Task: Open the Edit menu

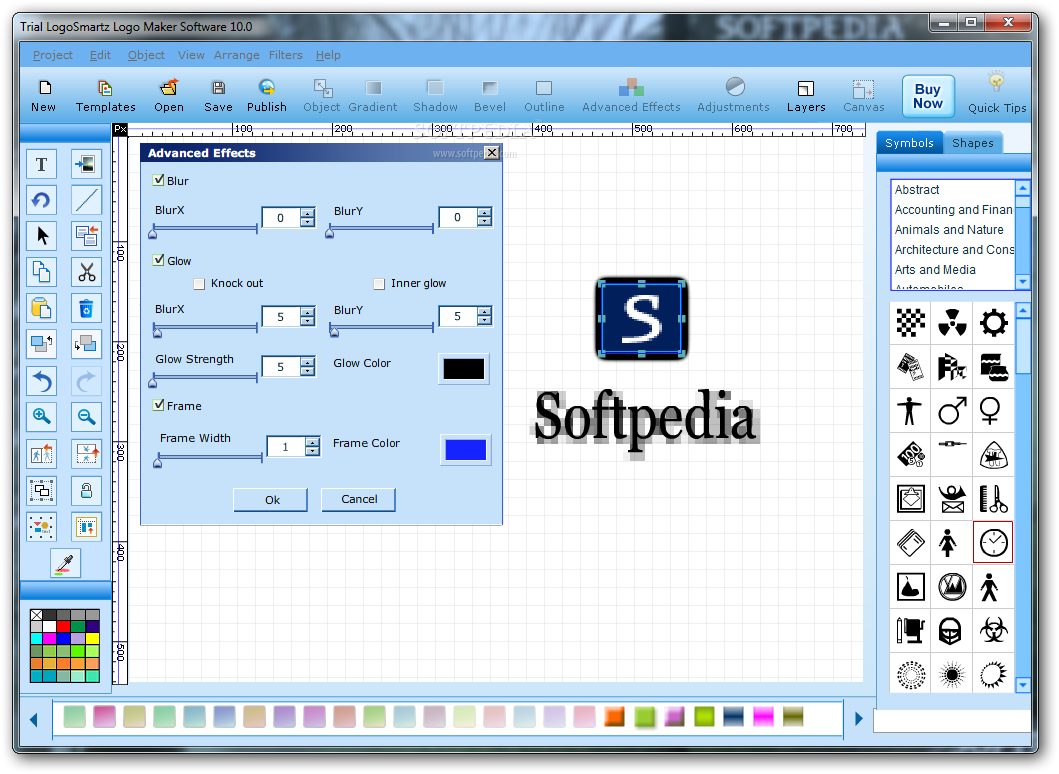Action: point(100,55)
